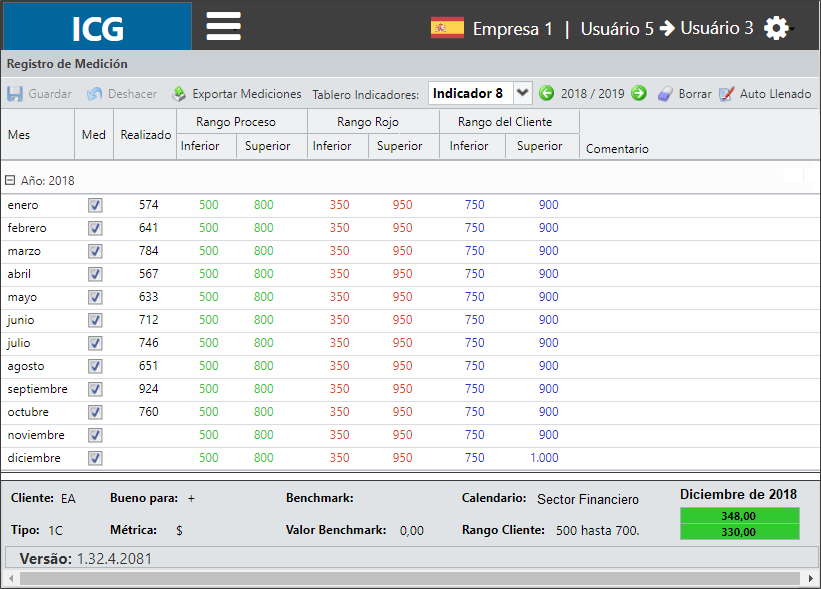821x589 pixels.
Task: Click the Exportar Mediciones icon
Action: point(179,94)
